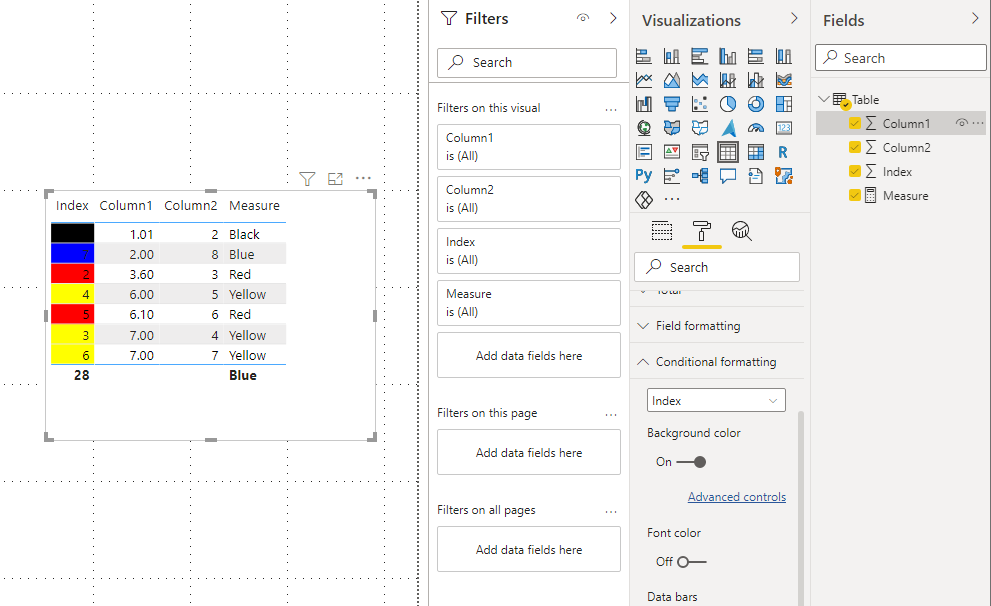991x606 pixels.
Task: Open the Analytics magnifier tab
Action: (x=741, y=231)
